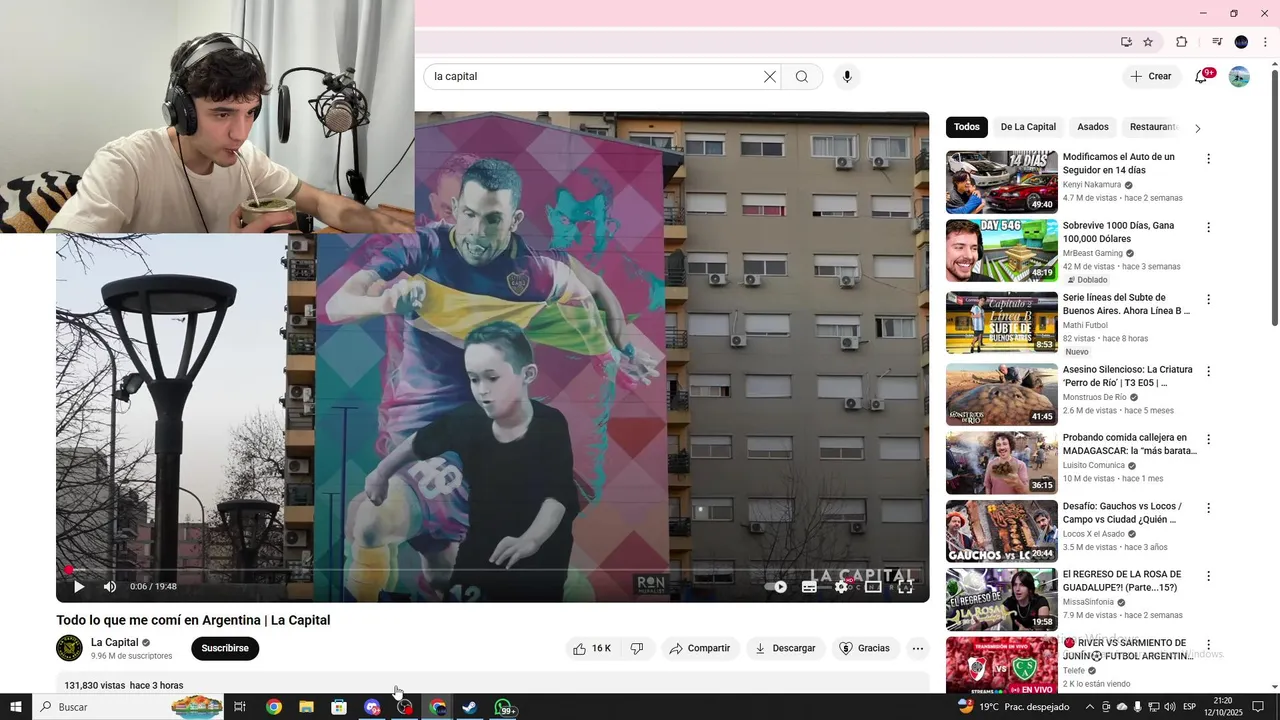Open 'Sobrevive 1000 Días, Gana 100,000 Dólares' title

pos(1119,232)
